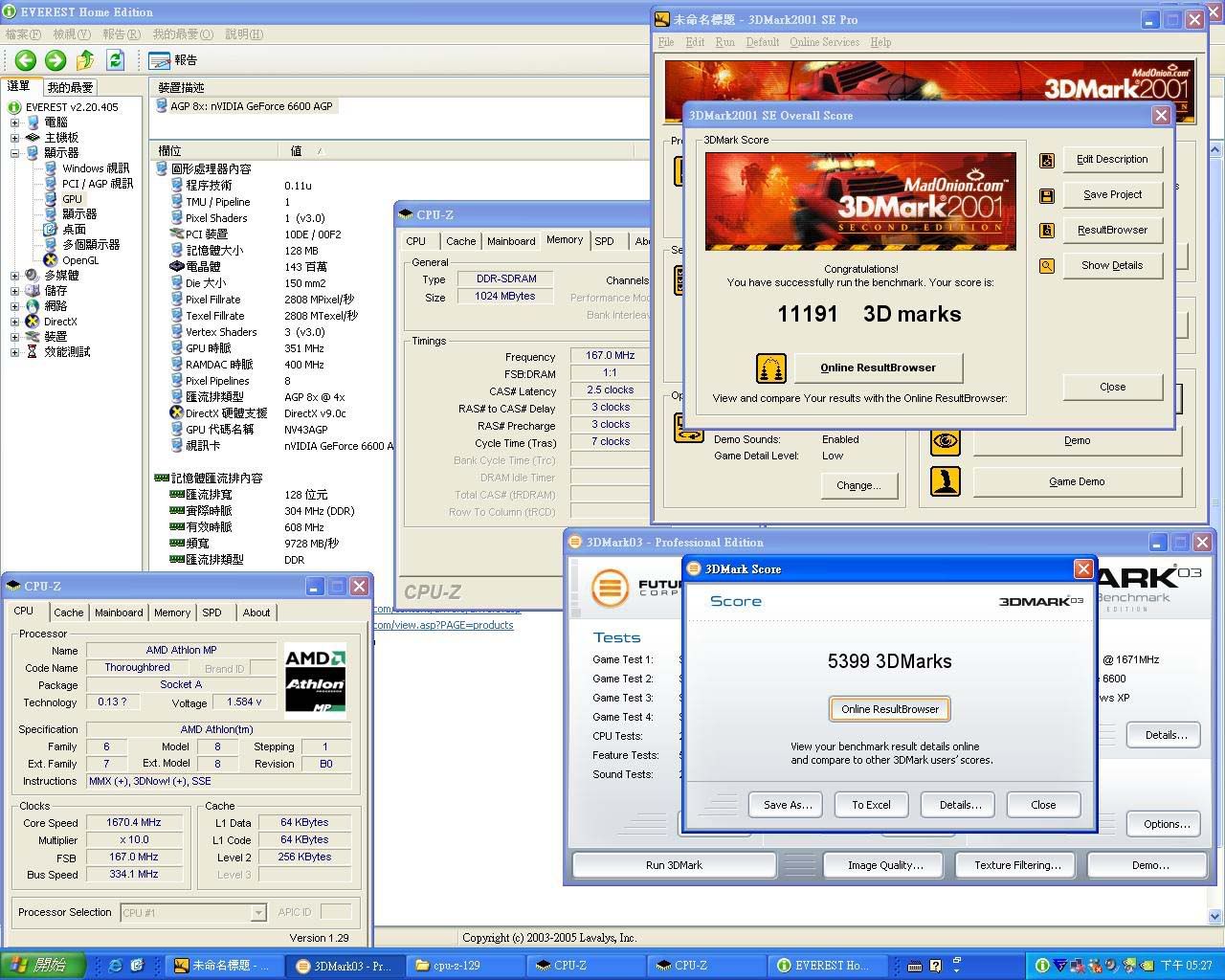The image size is (1225, 980).
Task: Click the 3DMark2001 ResultBrowser icon
Action: click(1047, 231)
